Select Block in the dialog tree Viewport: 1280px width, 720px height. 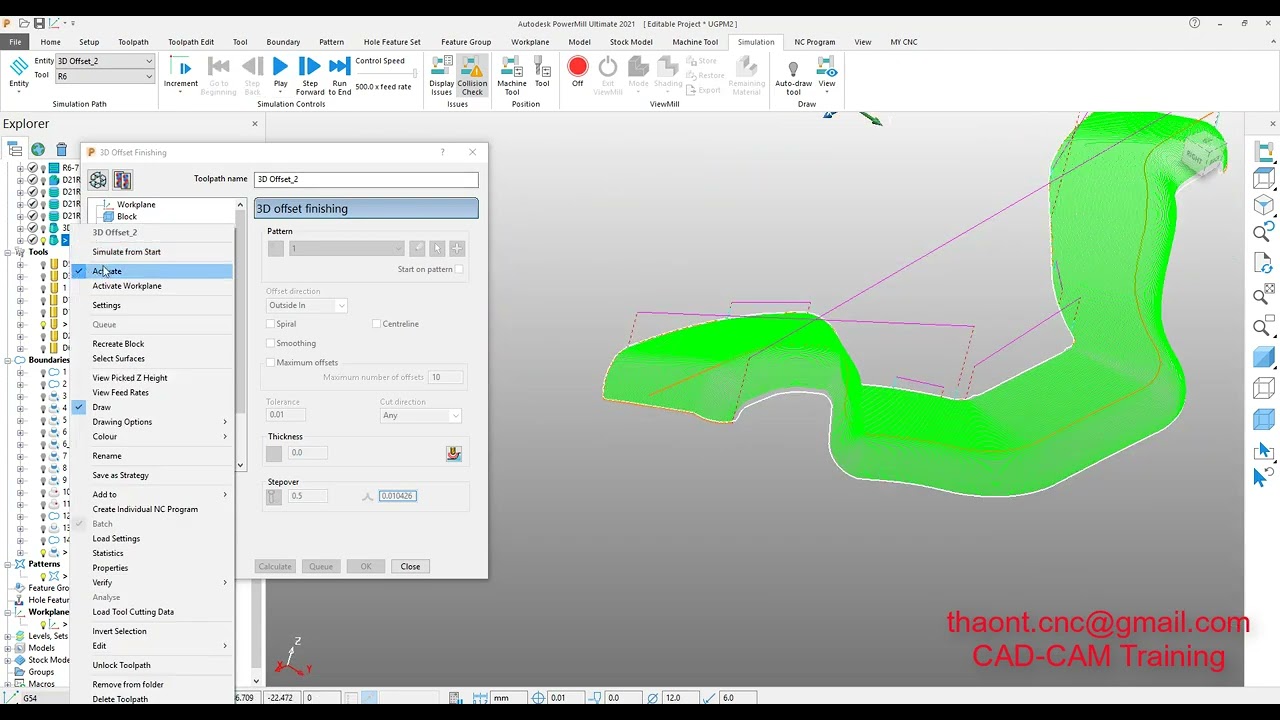[x=127, y=216]
